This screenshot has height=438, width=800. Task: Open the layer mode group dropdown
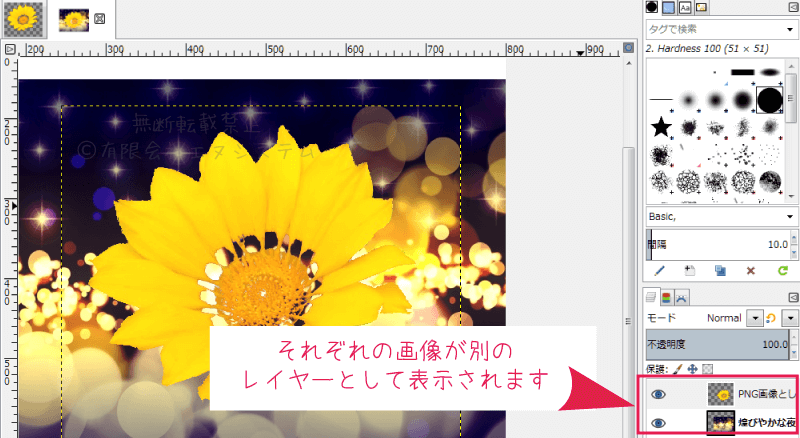point(790,318)
